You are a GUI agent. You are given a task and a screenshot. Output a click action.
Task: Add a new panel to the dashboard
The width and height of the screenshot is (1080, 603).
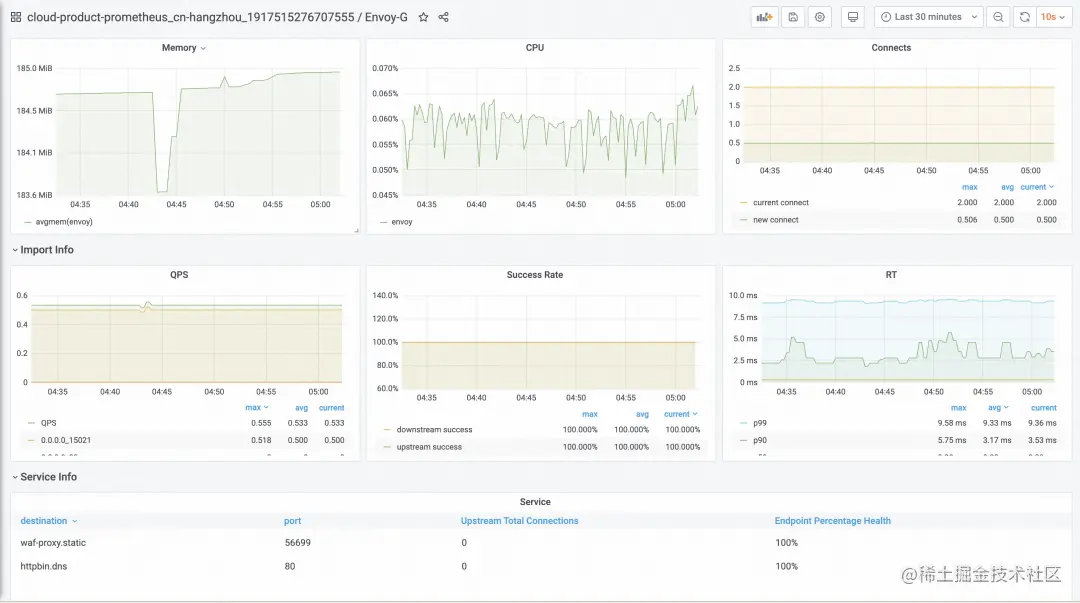pyautogui.click(x=765, y=17)
